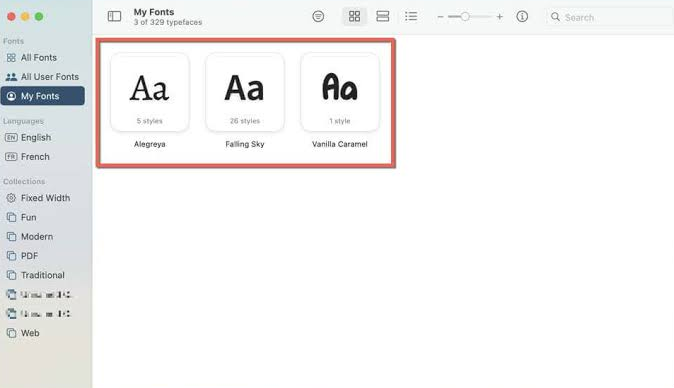Image resolution: width=674 pixels, height=388 pixels.
Task: Click the Falling Sky font name label
Action: 245,144
